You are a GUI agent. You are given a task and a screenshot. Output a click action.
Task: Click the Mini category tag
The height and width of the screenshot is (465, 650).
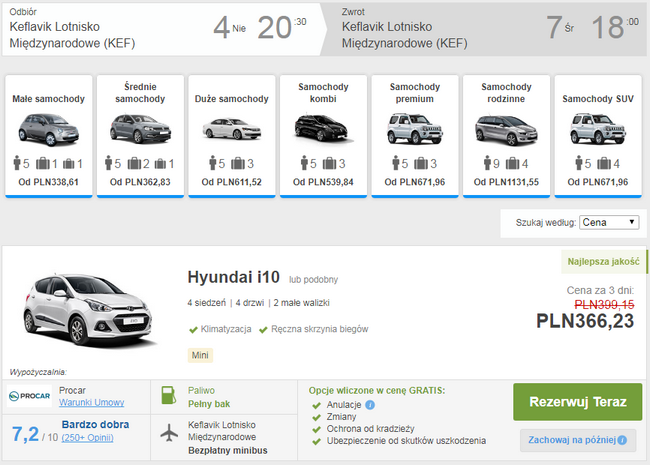[200, 355]
